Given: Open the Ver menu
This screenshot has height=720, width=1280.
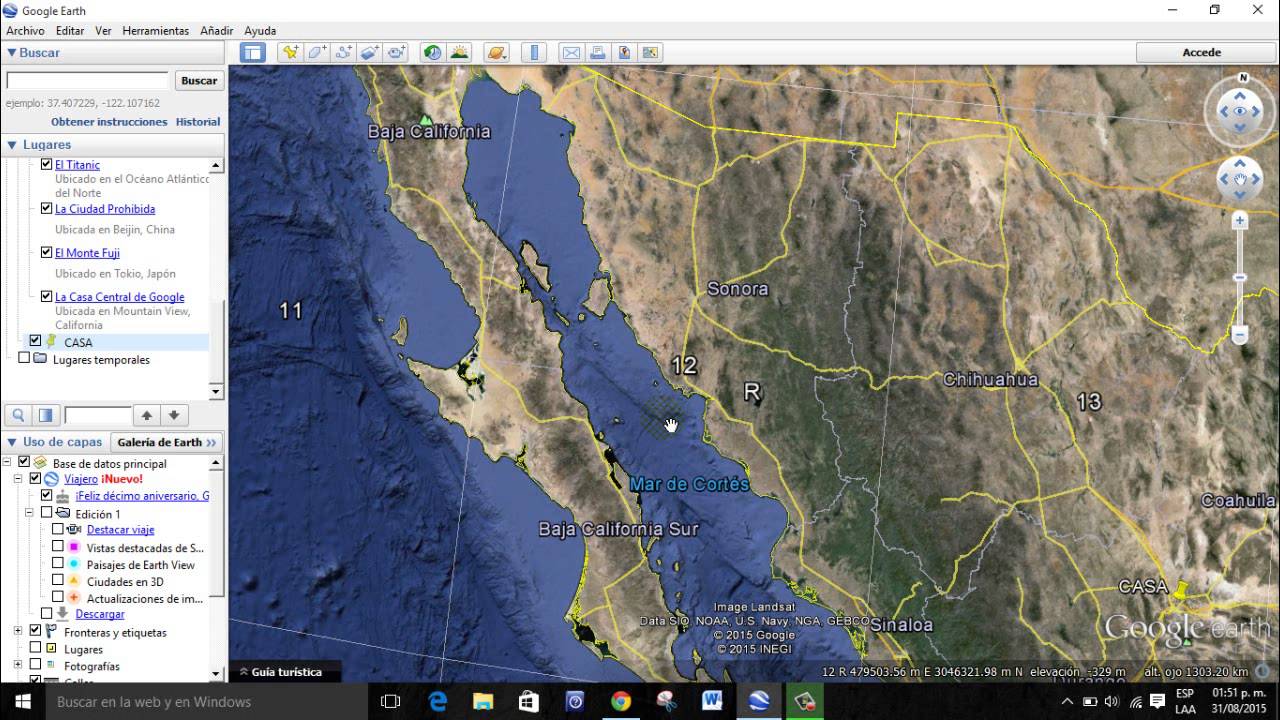Looking at the screenshot, I should (x=103, y=31).
